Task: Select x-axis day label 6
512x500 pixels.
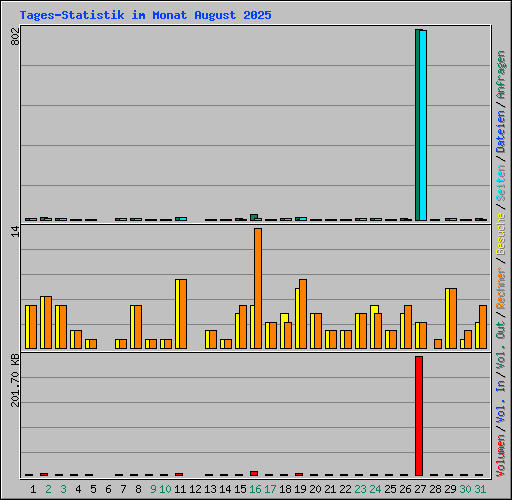Action: tap(108, 489)
